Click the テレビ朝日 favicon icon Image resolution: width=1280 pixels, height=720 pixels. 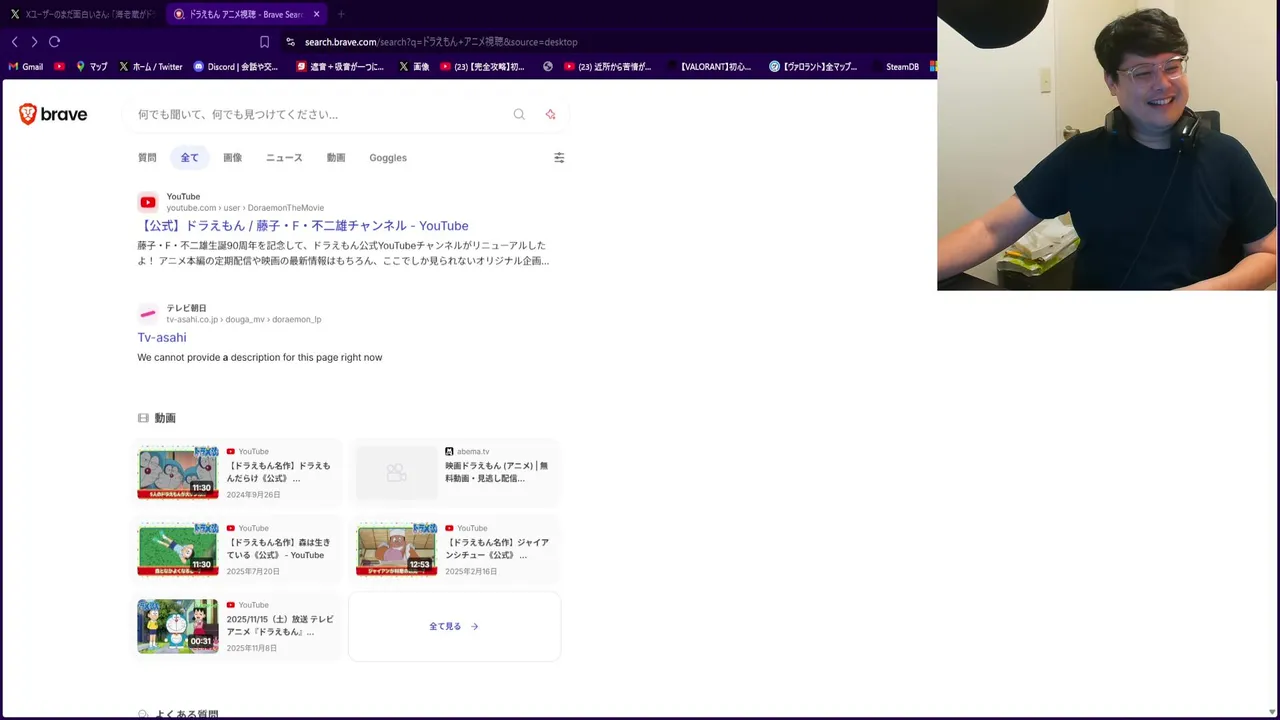pyautogui.click(x=148, y=314)
